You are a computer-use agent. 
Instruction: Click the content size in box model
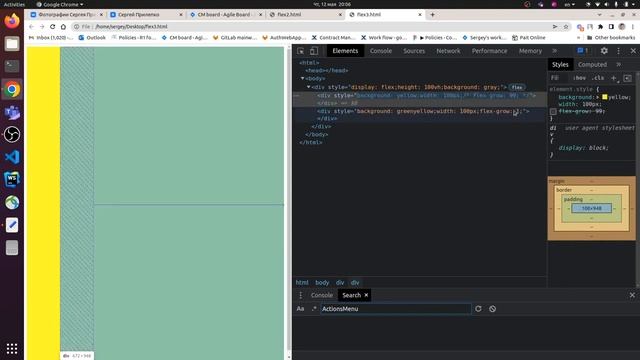point(591,209)
